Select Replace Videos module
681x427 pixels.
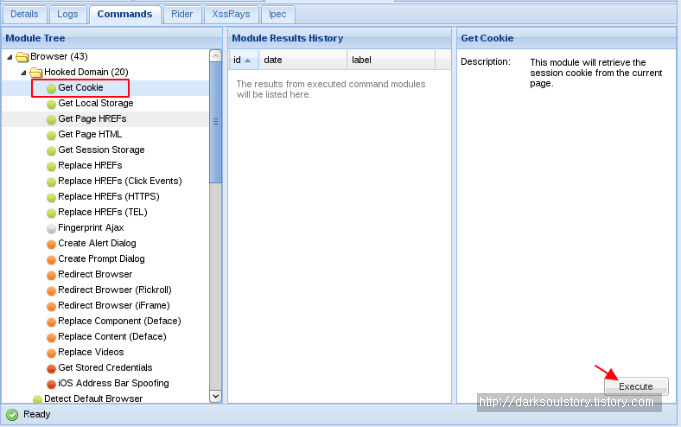coord(91,352)
